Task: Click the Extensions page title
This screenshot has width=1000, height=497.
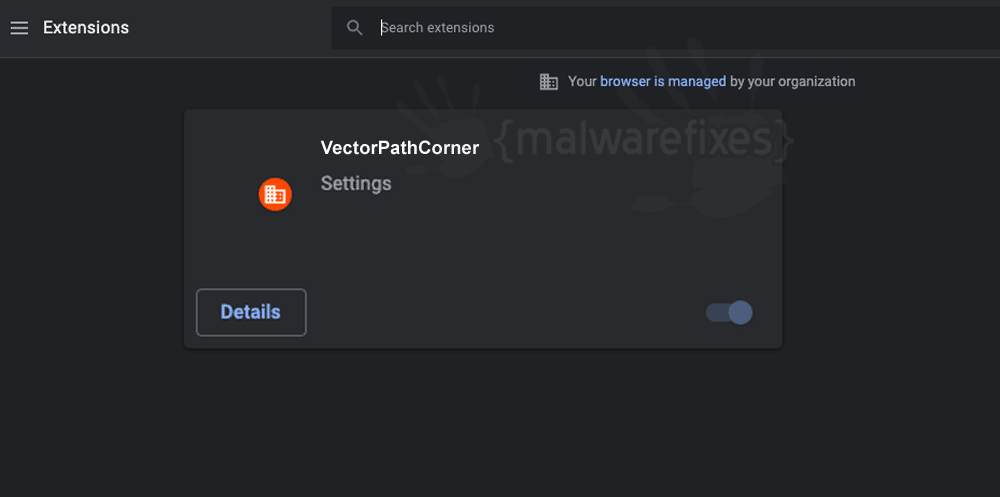Action: coord(86,28)
